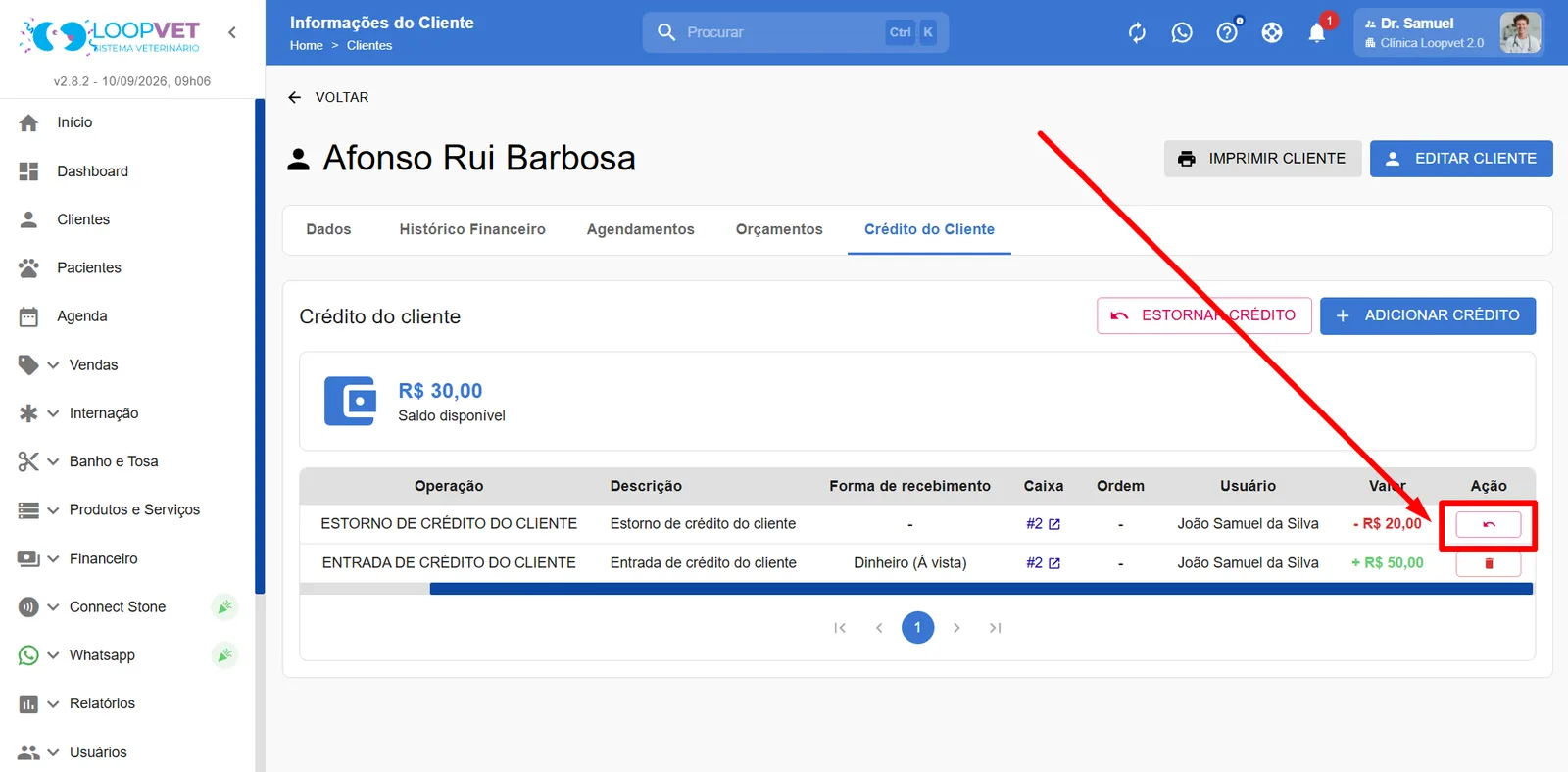Click EDITAR CLIENTE button
1568x772 pixels.
[x=1461, y=159]
